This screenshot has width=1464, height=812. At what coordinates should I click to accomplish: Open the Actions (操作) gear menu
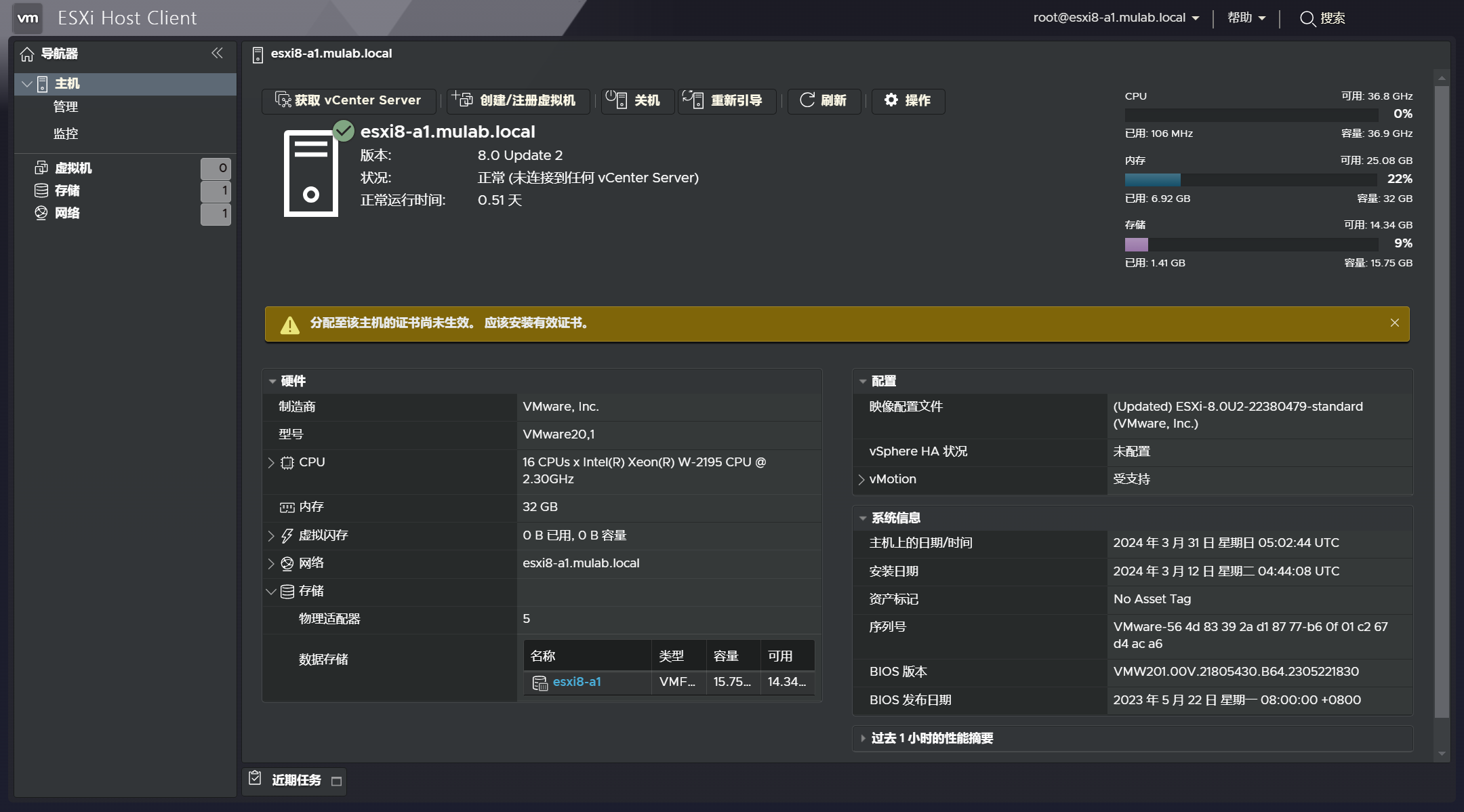coord(908,101)
